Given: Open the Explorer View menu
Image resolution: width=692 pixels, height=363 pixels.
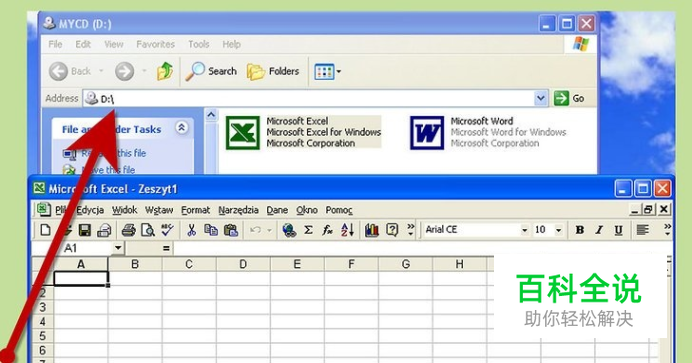Looking at the screenshot, I should tap(114, 44).
